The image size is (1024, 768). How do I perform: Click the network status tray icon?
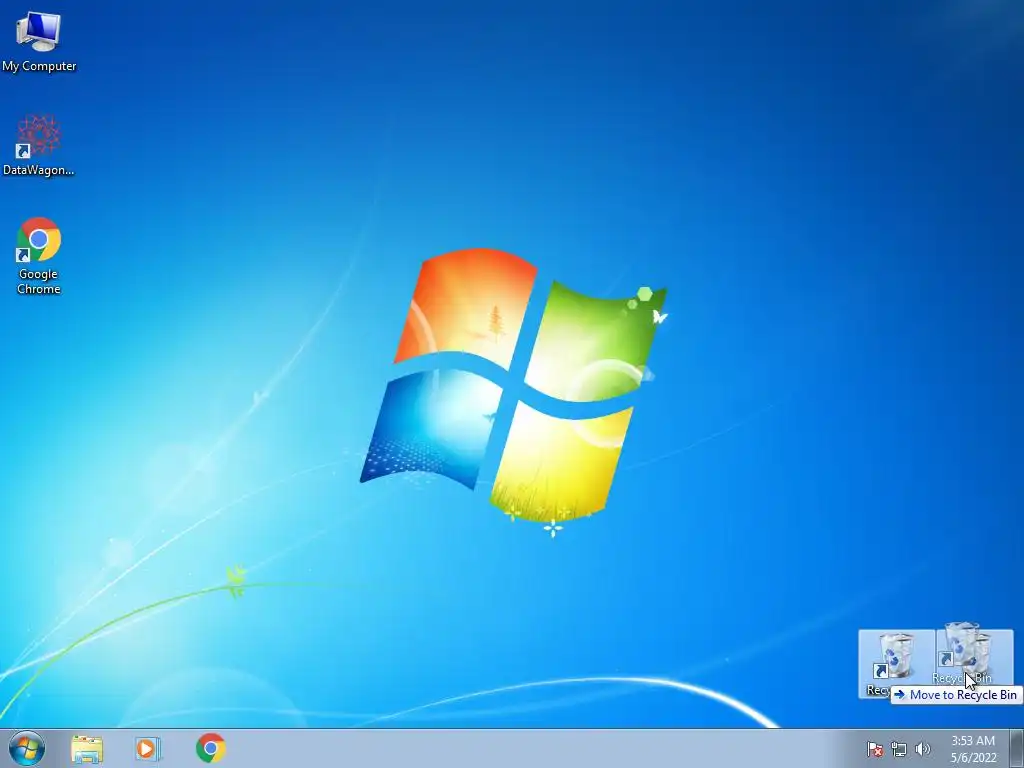899,749
